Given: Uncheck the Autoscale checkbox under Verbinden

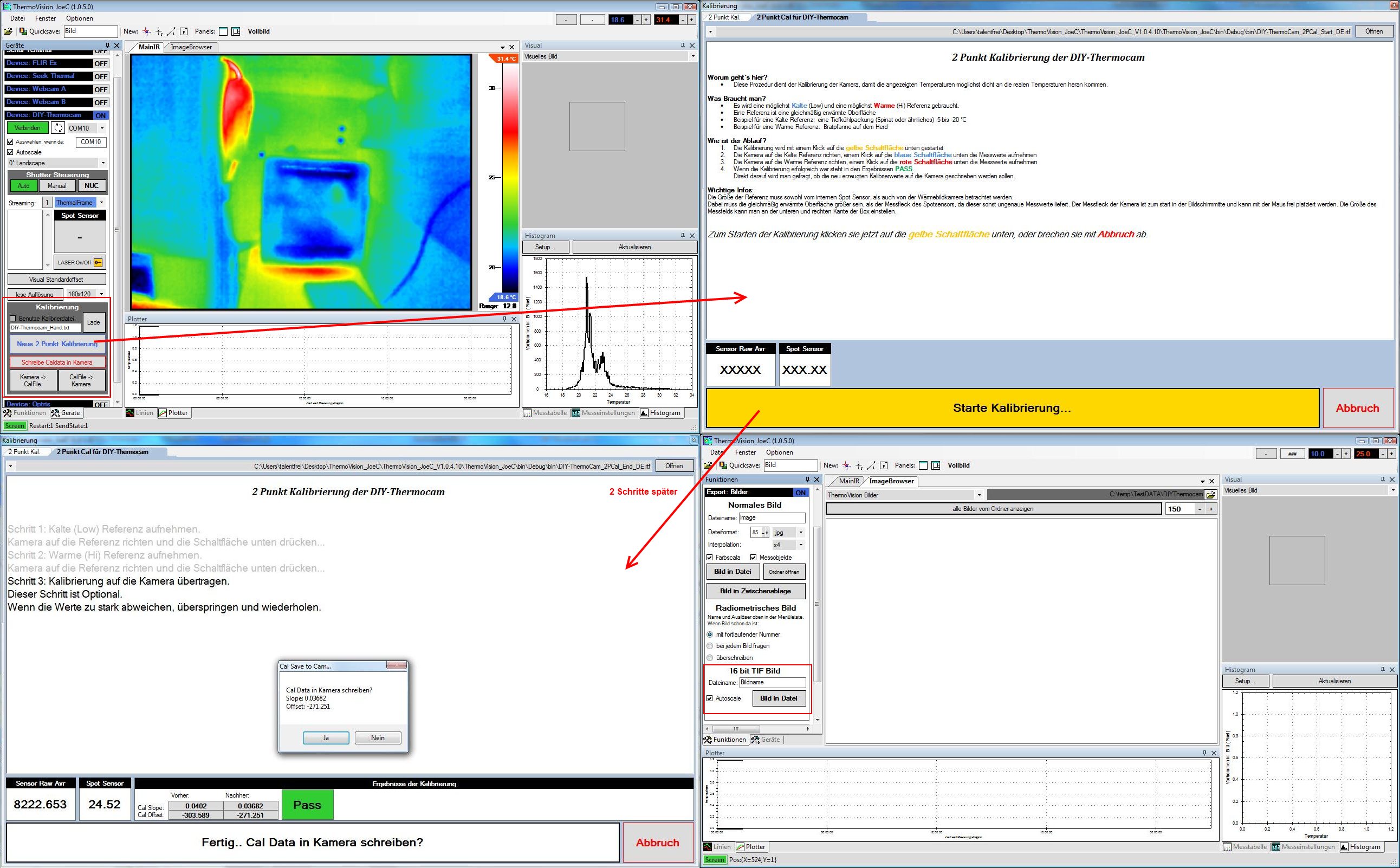Looking at the screenshot, I should coord(10,152).
